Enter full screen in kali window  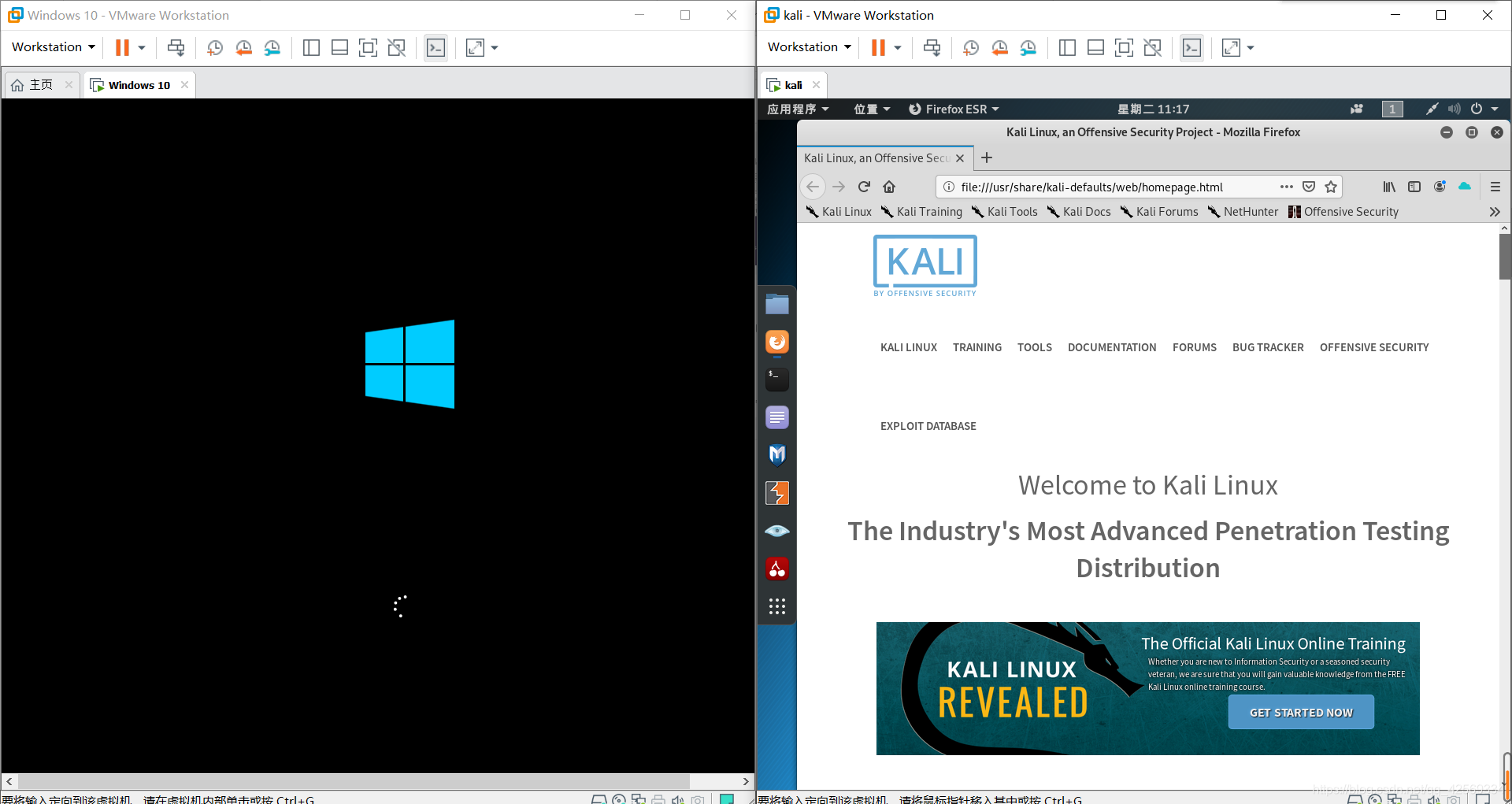[1124, 47]
